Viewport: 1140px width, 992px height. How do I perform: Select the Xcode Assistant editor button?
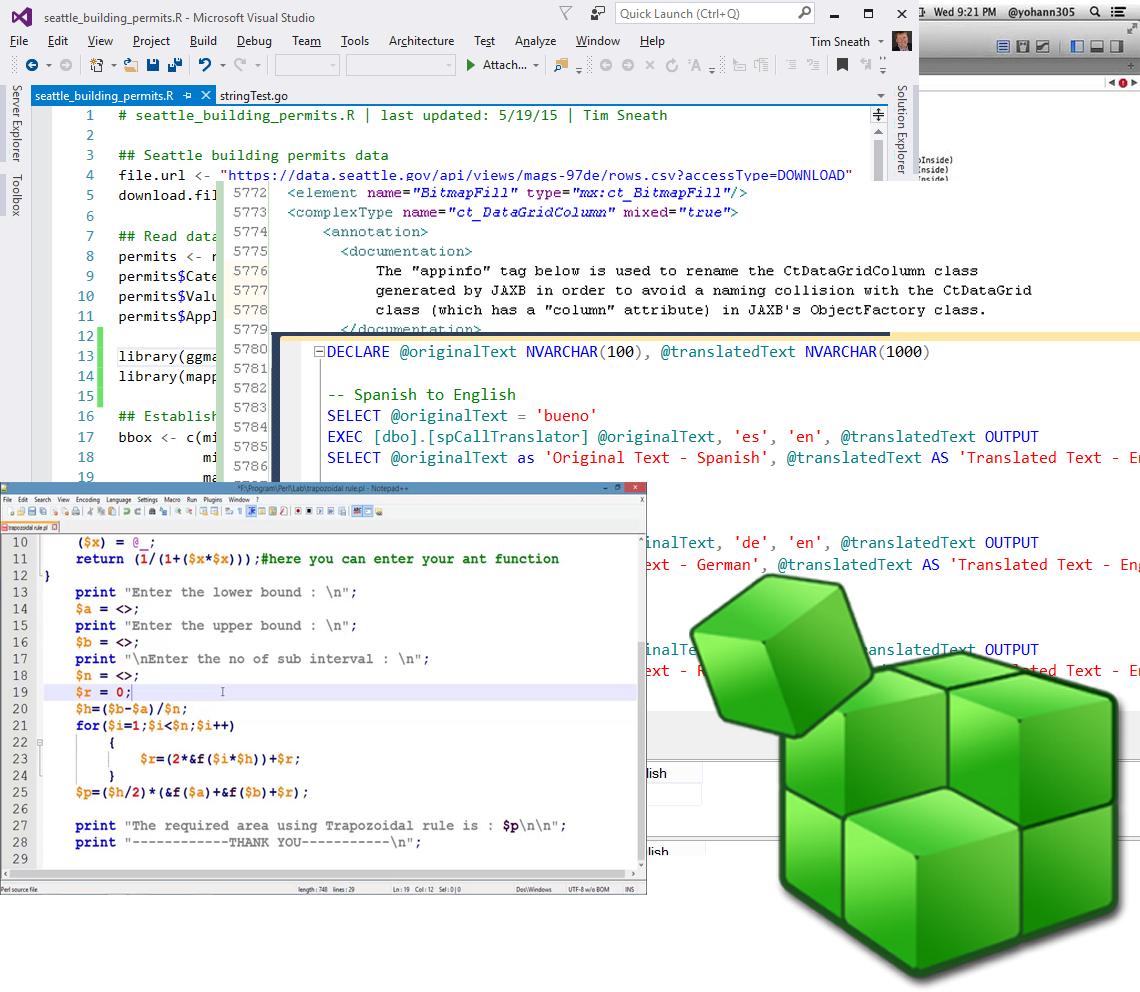point(1023,47)
